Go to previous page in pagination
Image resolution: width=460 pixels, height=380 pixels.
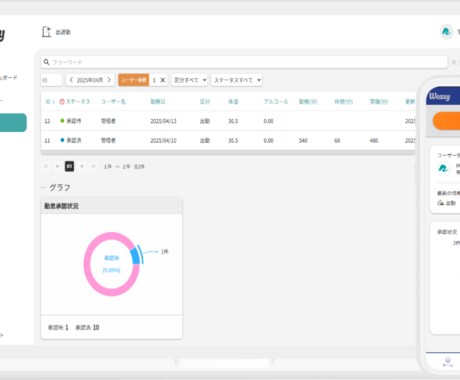[57, 166]
